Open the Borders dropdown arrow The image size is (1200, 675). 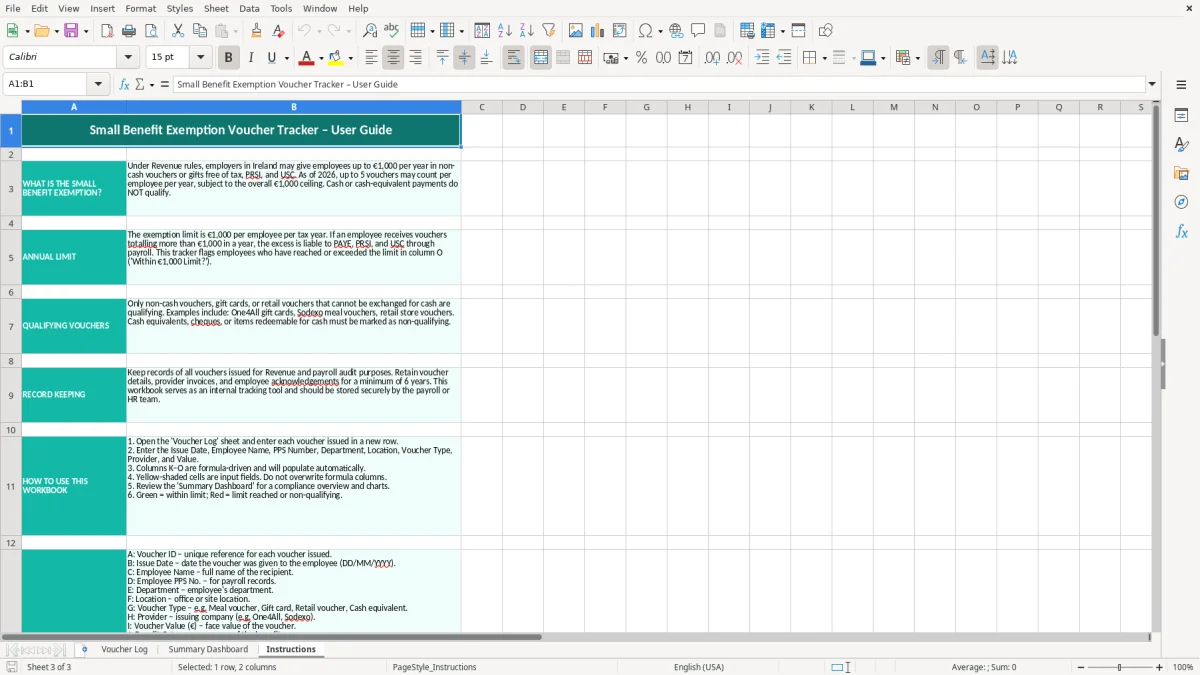[823, 58]
